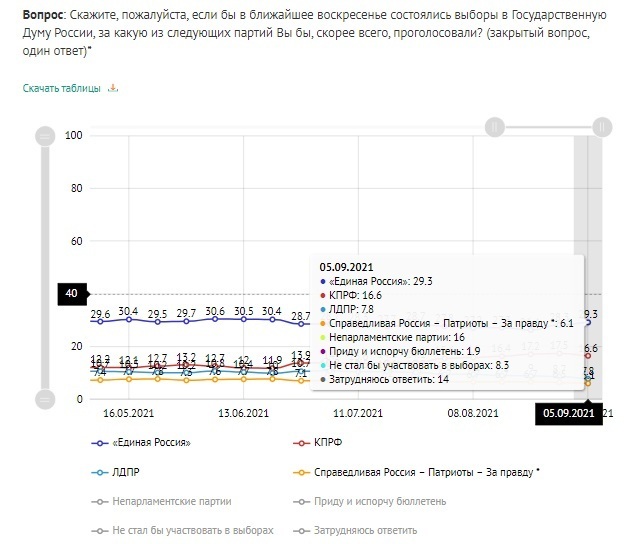Enable the "Приду и испорчу бюллетень" series

[370, 501]
